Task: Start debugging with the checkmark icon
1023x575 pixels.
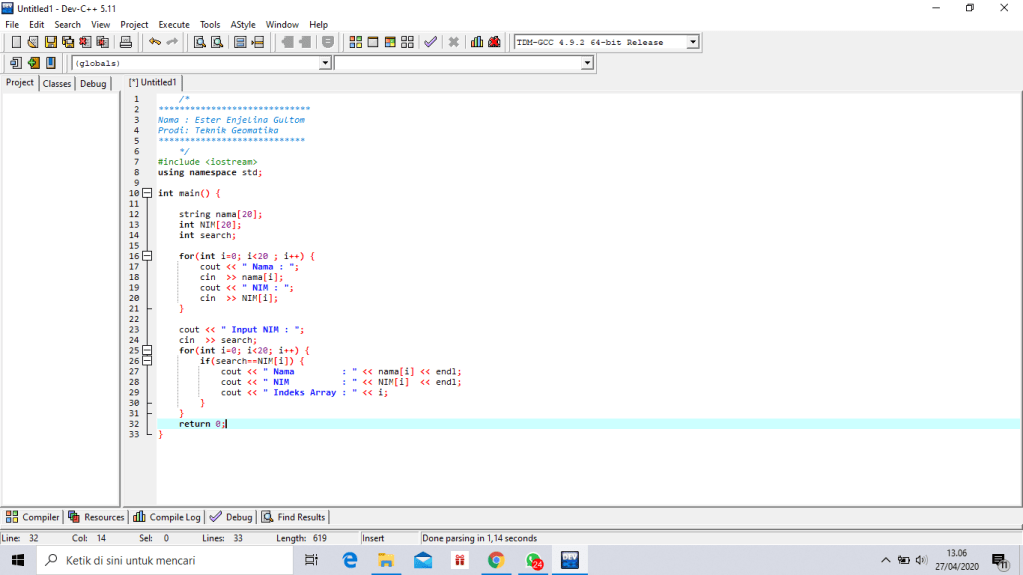Action: (x=430, y=42)
